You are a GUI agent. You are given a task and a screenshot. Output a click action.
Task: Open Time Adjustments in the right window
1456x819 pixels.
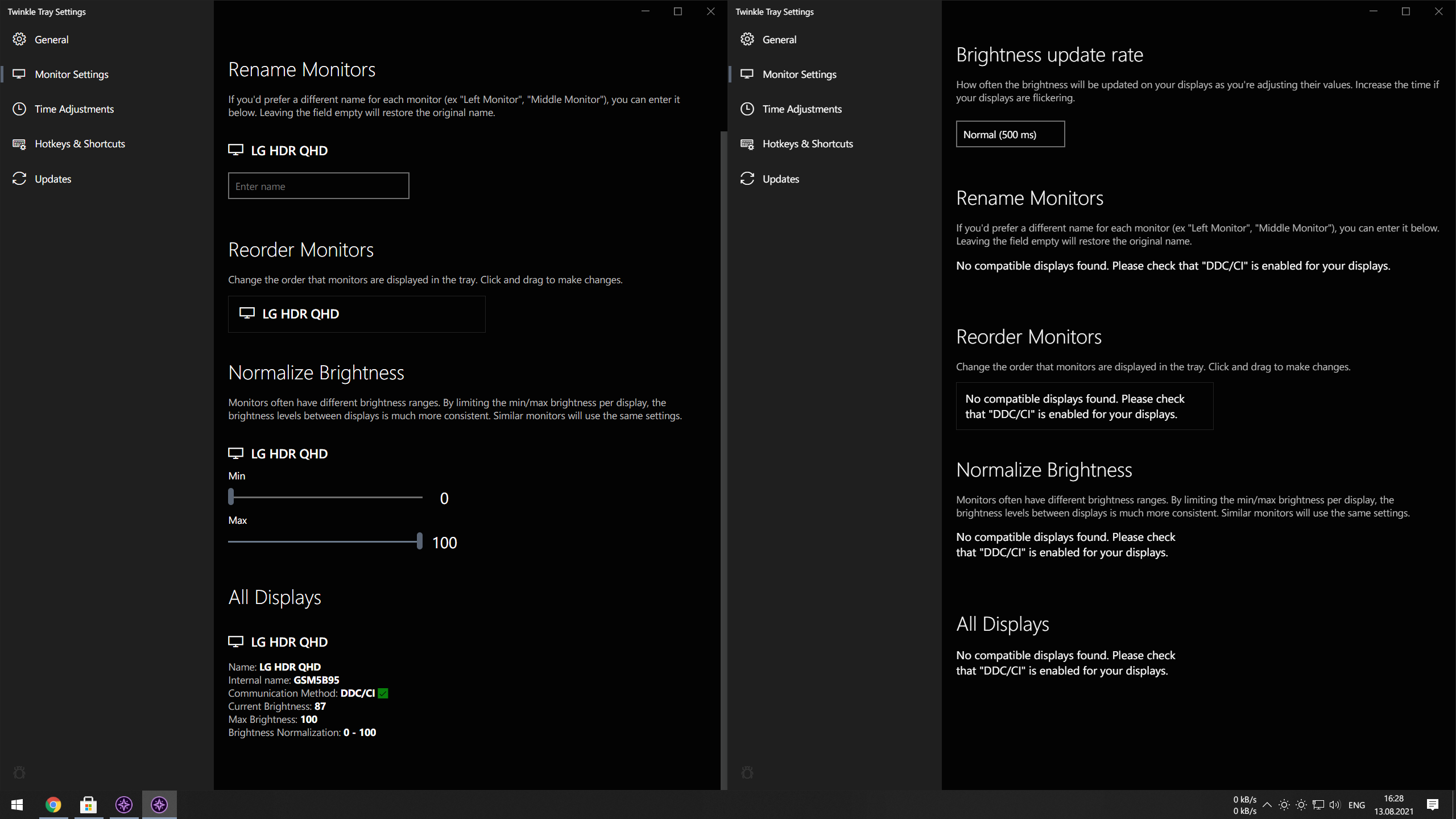803,109
